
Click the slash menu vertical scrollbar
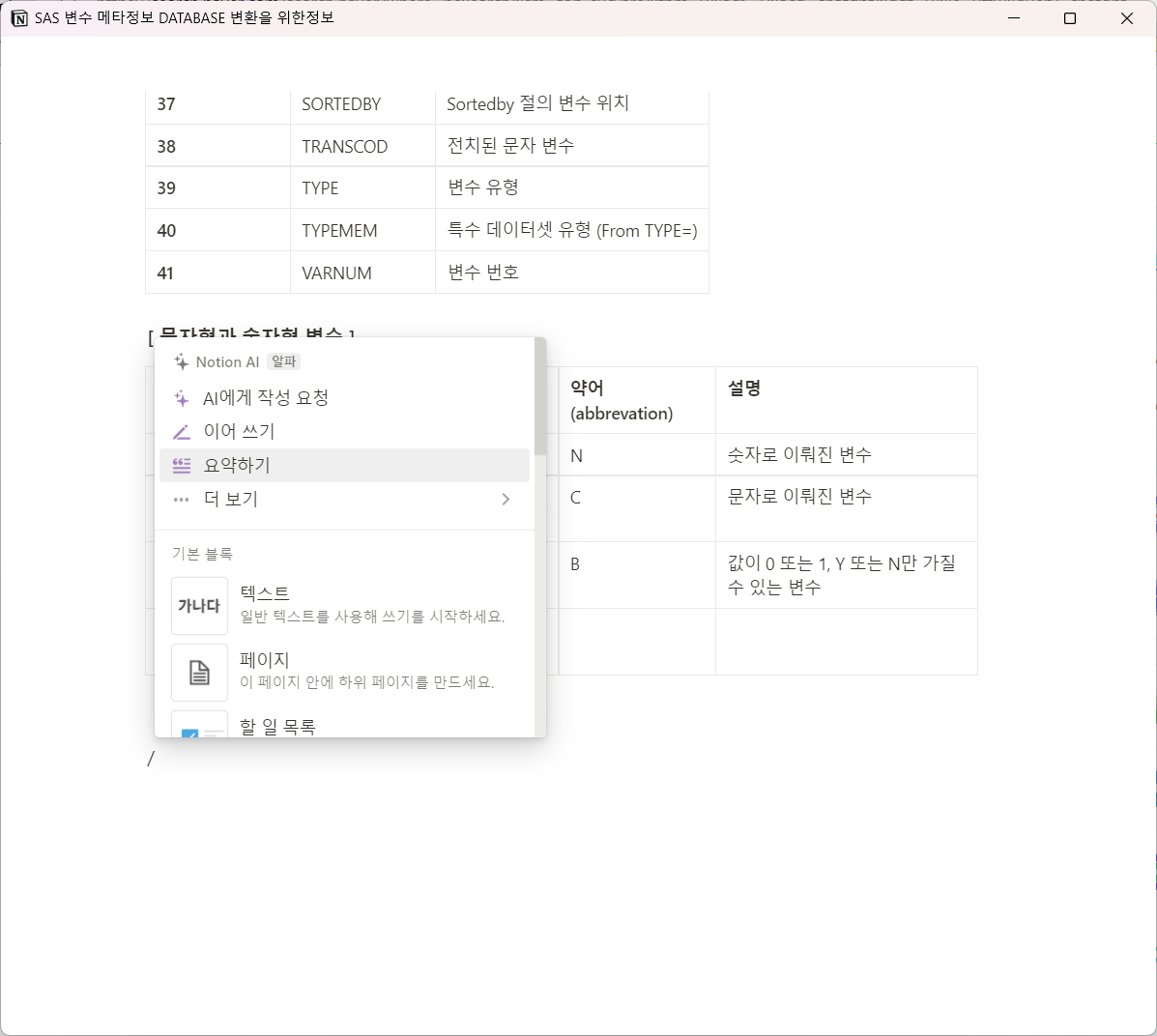540,398
